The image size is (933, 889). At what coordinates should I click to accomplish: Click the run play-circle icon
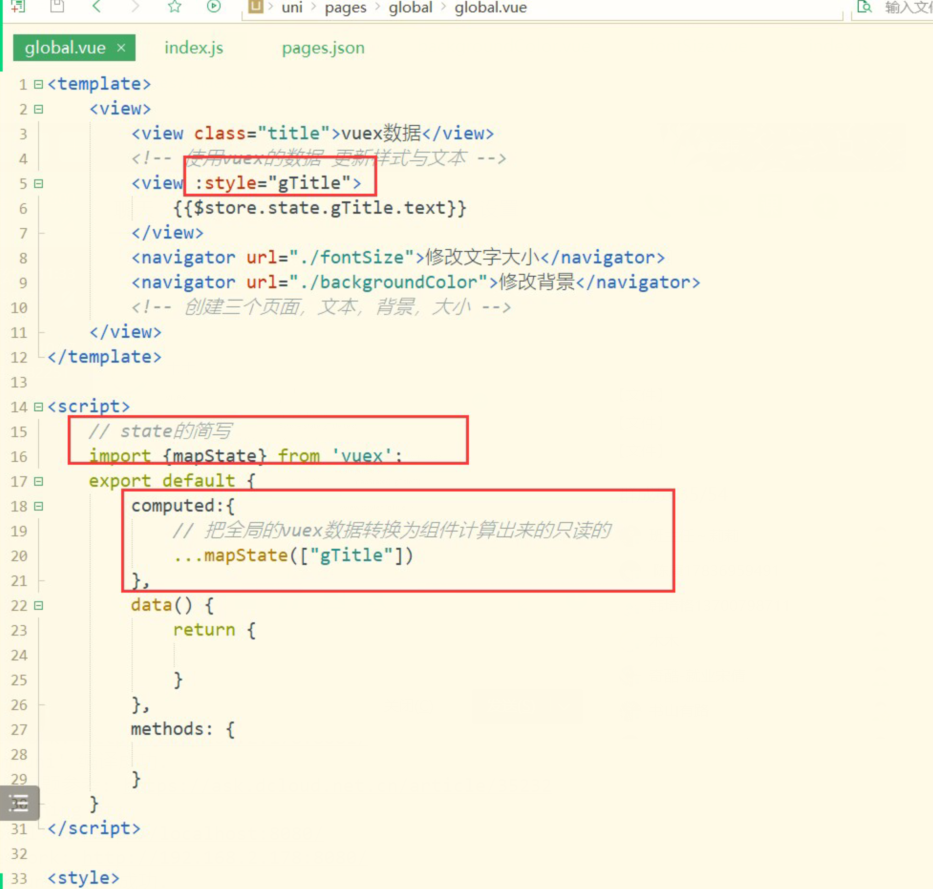coord(214,7)
